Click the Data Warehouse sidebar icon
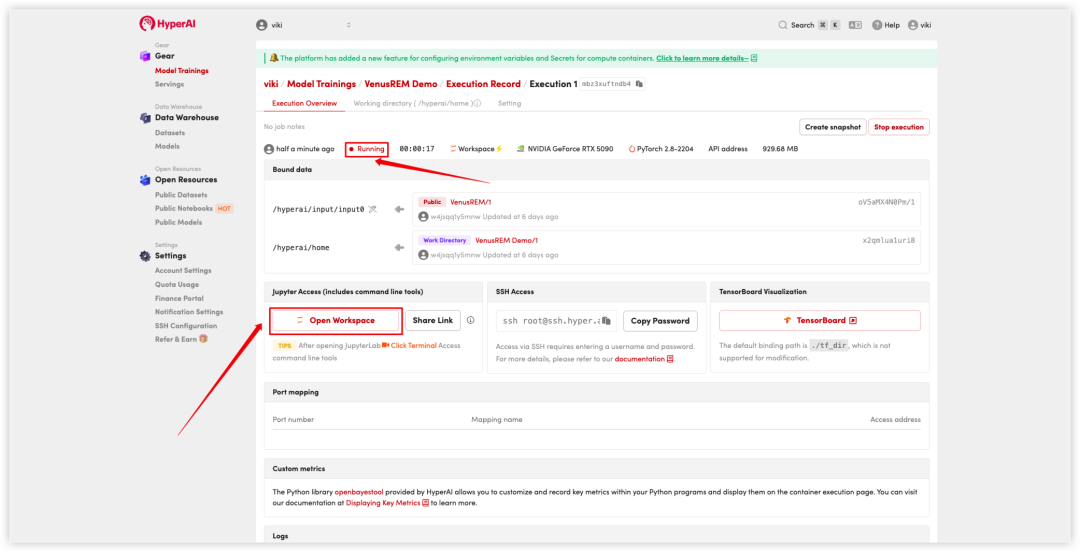Screen dimensions: 1080x552 coord(145,118)
